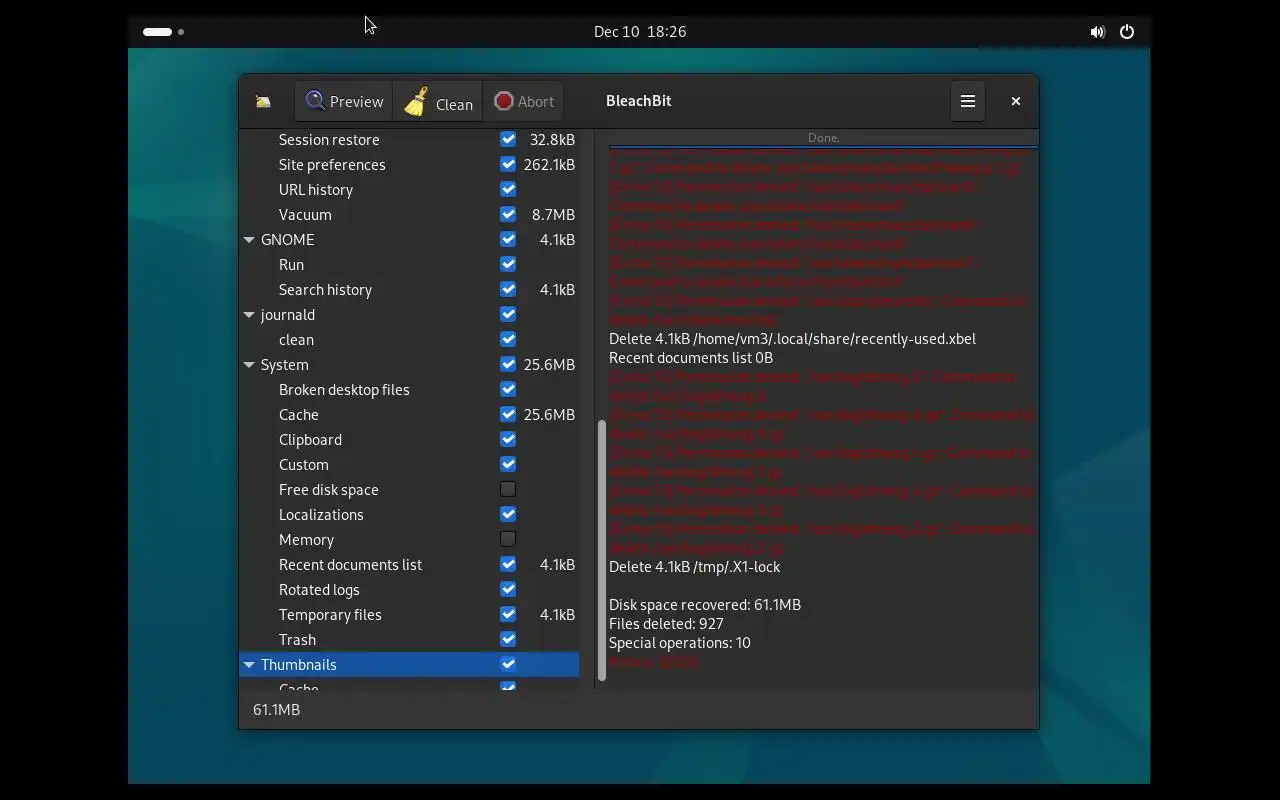The image size is (1280, 800).
Task: Click 'Disk space recovered: 61.1MB' log line
Action: pyautogui.click(x=705, y=605)
